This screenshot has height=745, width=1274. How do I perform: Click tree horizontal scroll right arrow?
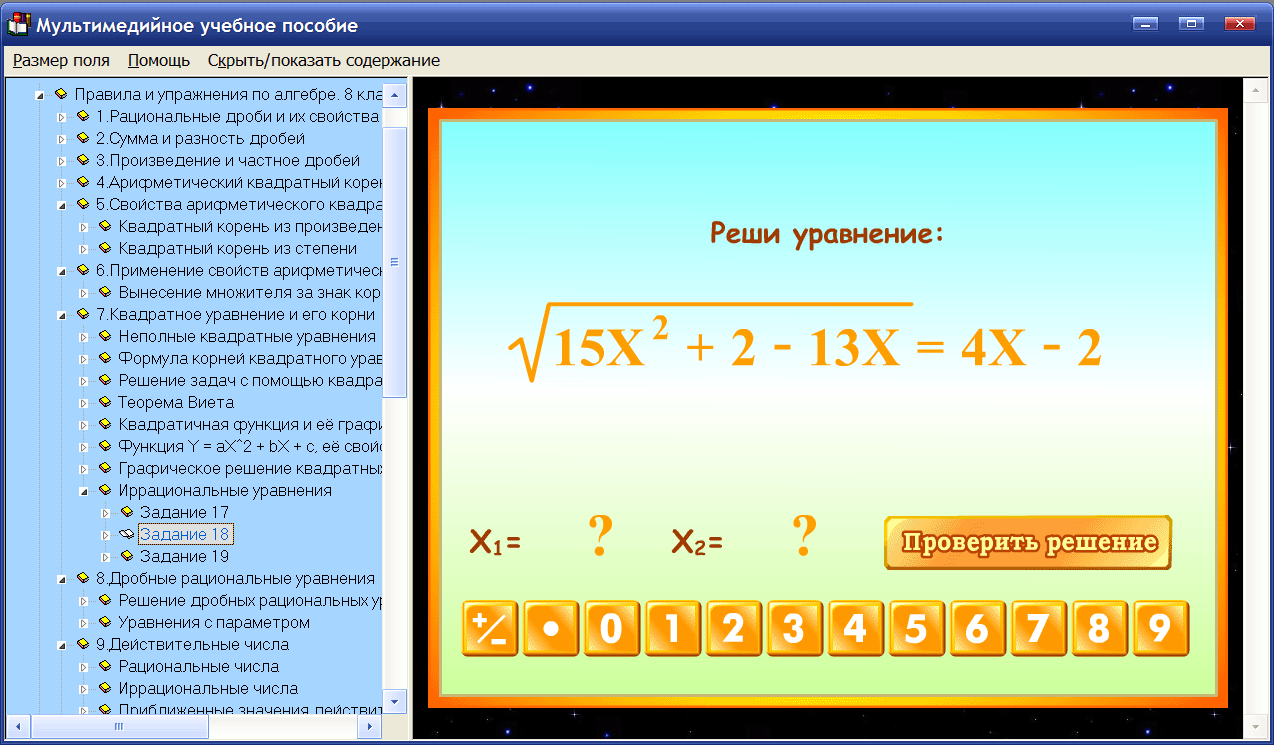372,727
